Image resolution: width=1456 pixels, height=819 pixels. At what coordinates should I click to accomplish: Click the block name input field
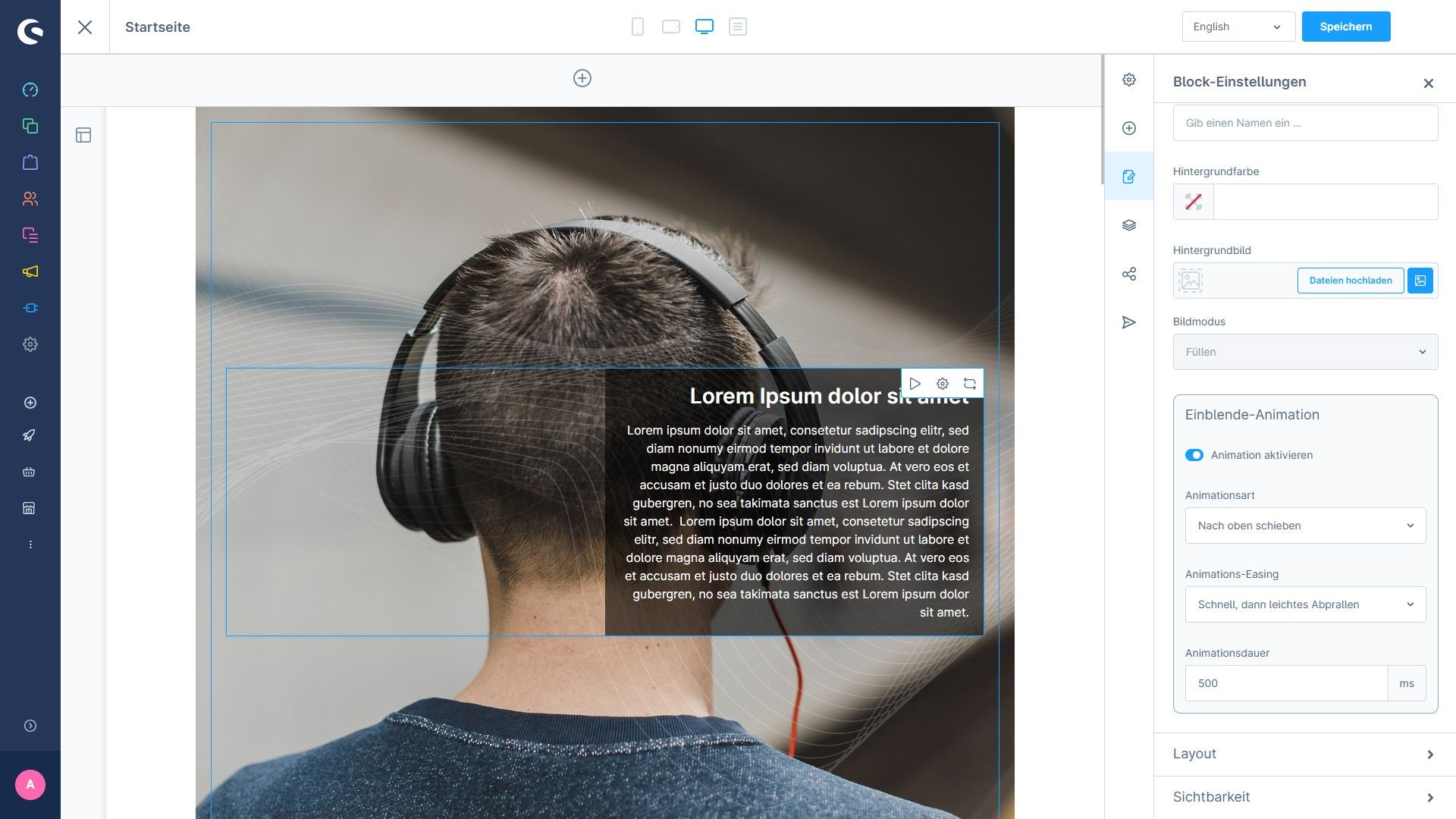click(1305, 122)
